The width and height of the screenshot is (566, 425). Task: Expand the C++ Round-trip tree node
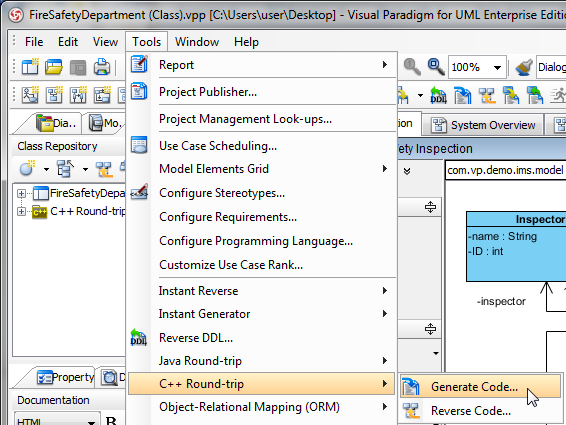pos(21,211)
